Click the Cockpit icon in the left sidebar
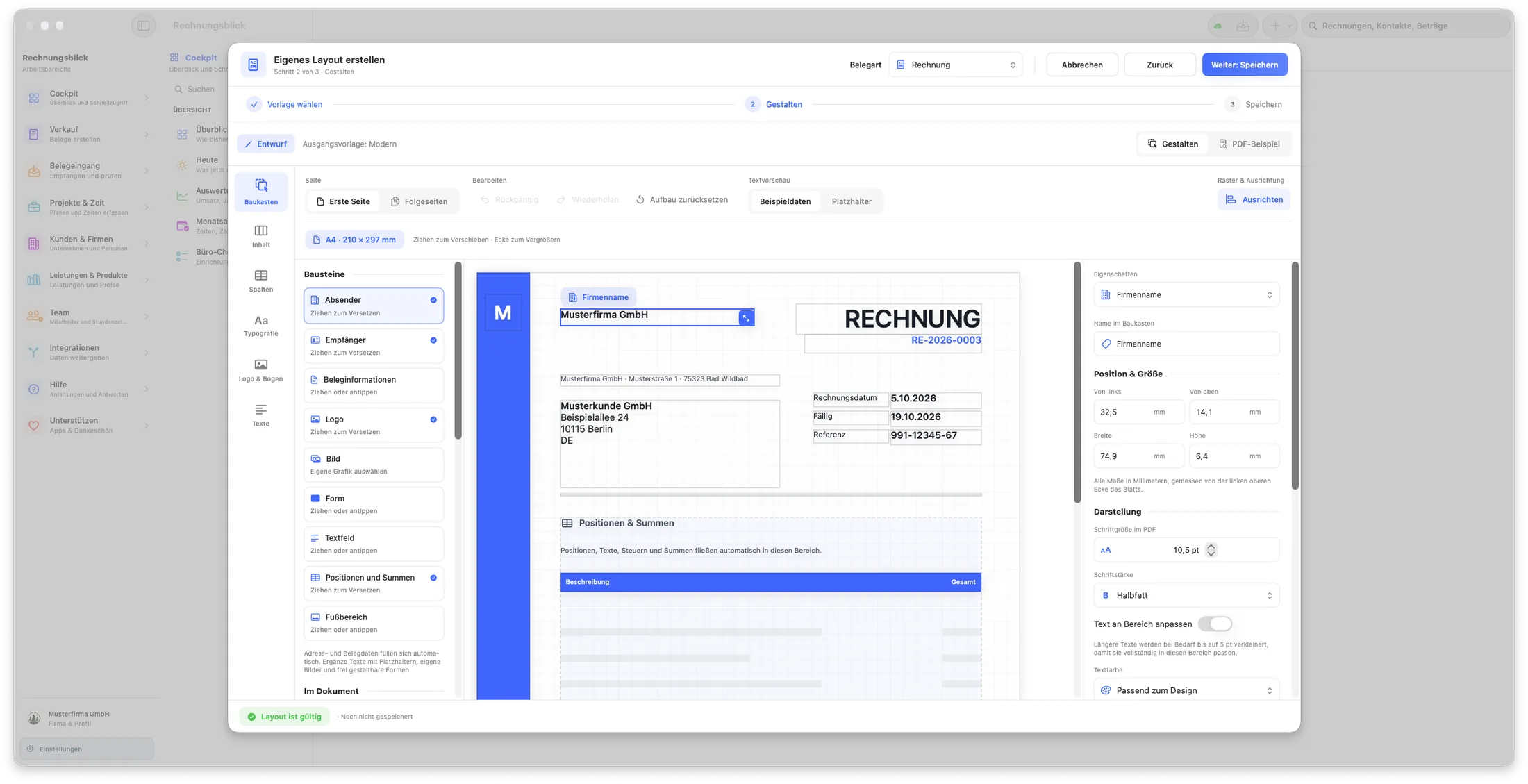This screenshot has width=1528, height=784. tap(34, 98)
